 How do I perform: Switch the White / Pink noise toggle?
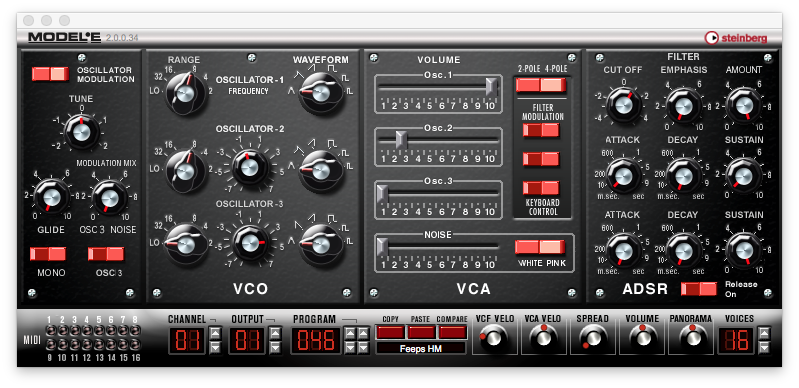tap(540, 247)
